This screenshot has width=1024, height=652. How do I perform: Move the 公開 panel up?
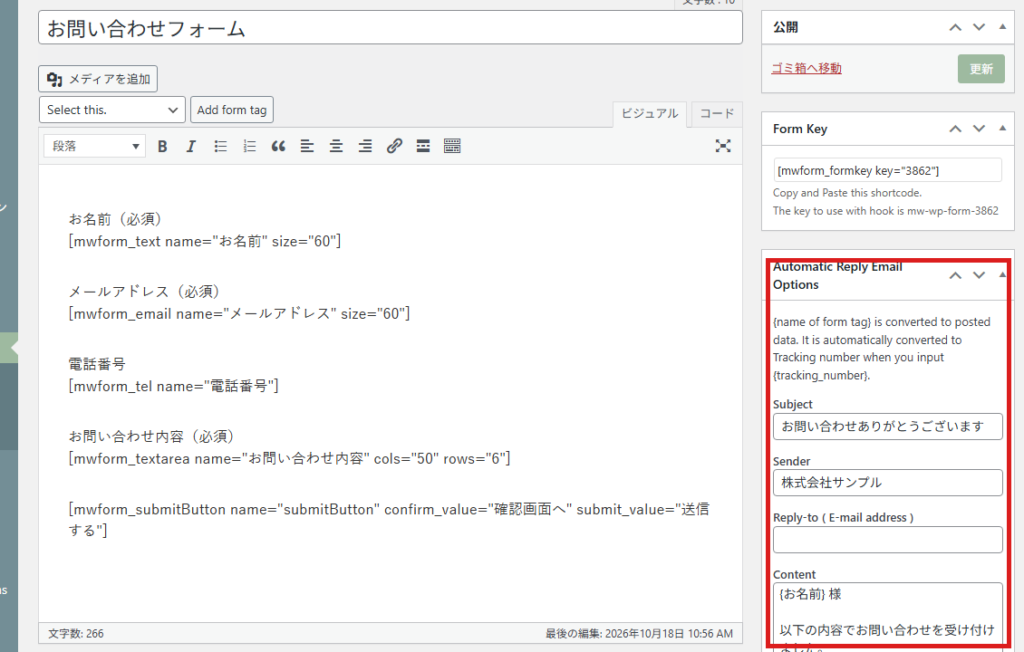coord(955,27)
